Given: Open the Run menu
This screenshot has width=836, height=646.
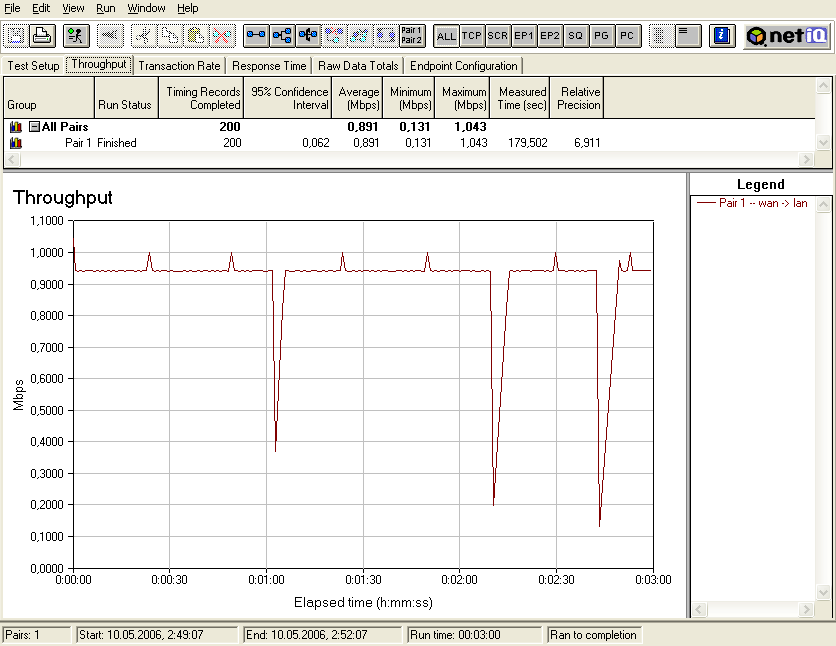Looking at the screenshot, I should pos(106,8).
